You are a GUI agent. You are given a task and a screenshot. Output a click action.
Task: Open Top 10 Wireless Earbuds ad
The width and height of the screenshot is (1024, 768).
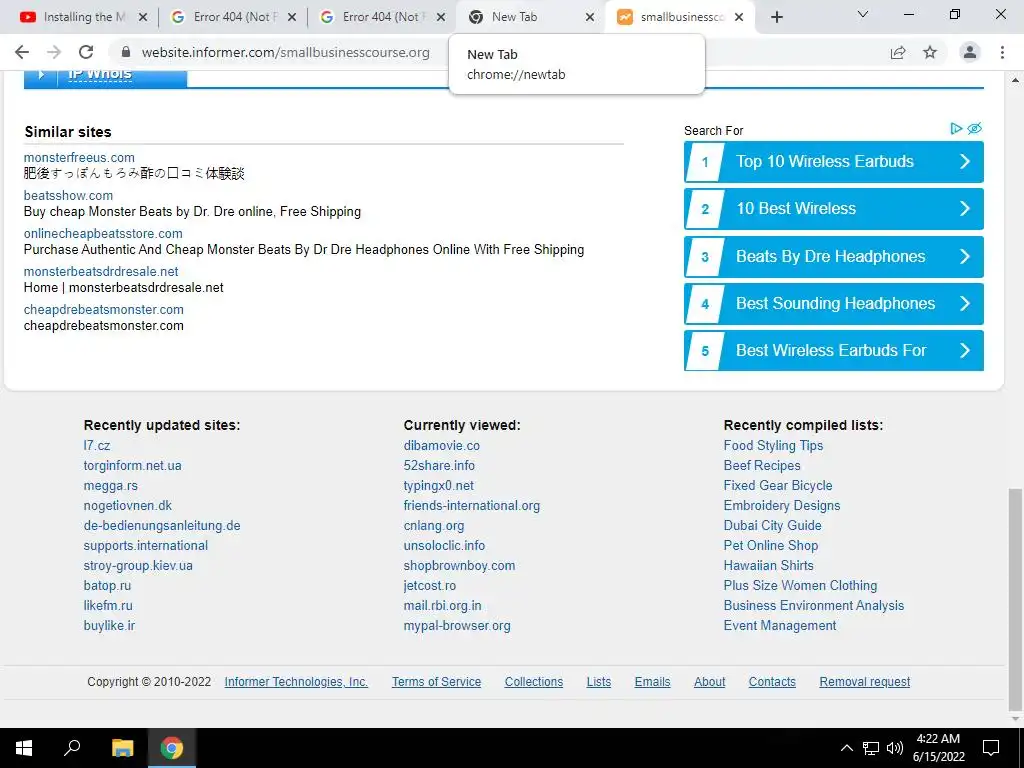pos(833,162)
